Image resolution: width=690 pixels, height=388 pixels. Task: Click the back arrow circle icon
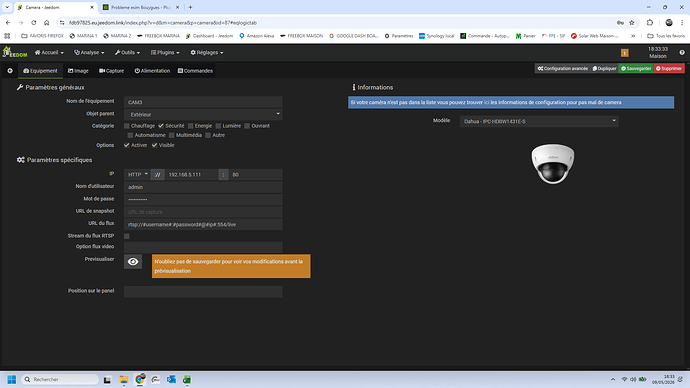pos(10,70)
